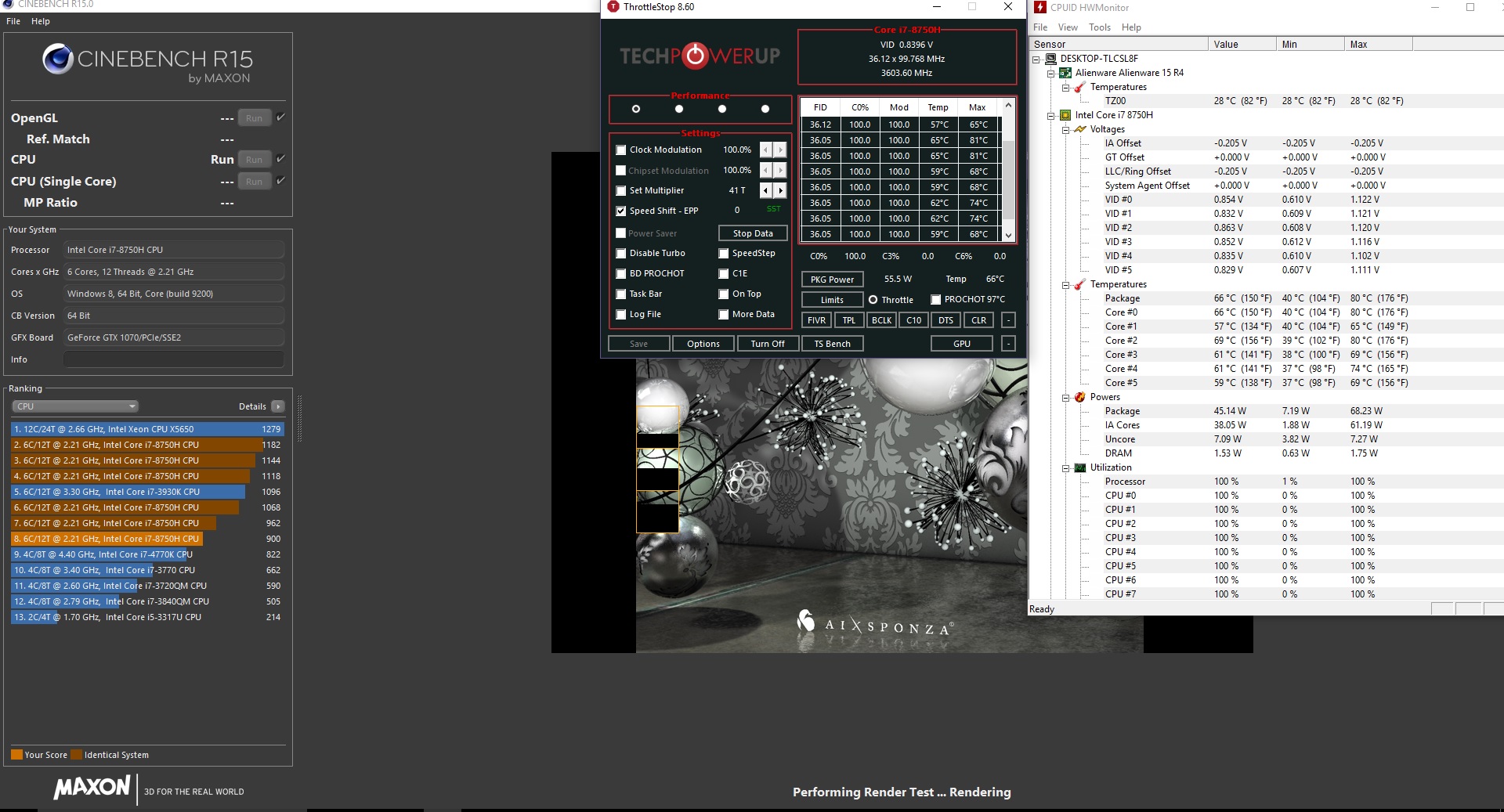Enable the Set Multiplier checkbox
Image resolution: width=1504 pixels, height=812 pixels.
point(621,191)
